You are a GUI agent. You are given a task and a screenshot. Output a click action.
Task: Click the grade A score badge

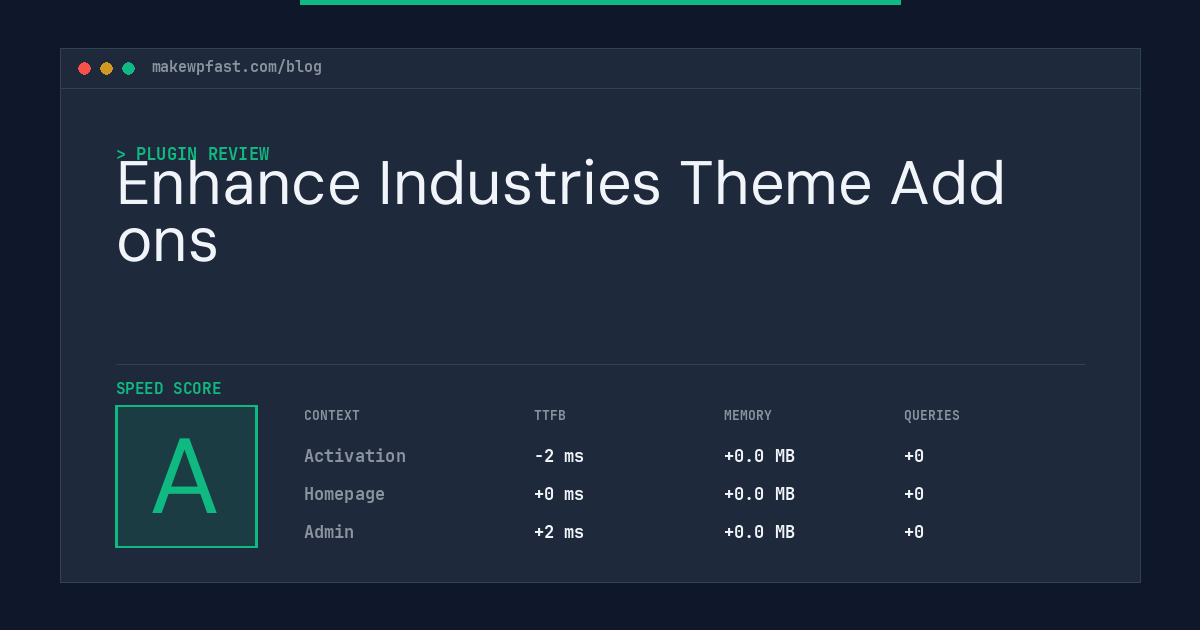186,476
